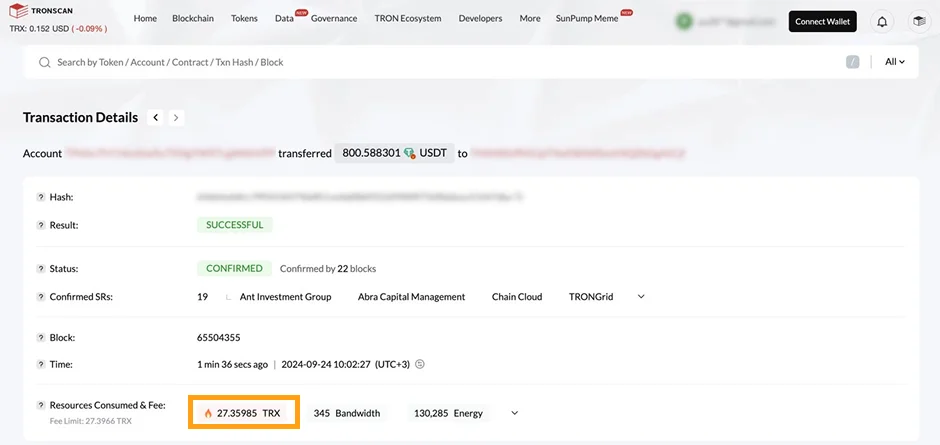The width and height of the screenshot is (940, 445).
Task: Open the Blockchain menu
Action: coord(193,19)
